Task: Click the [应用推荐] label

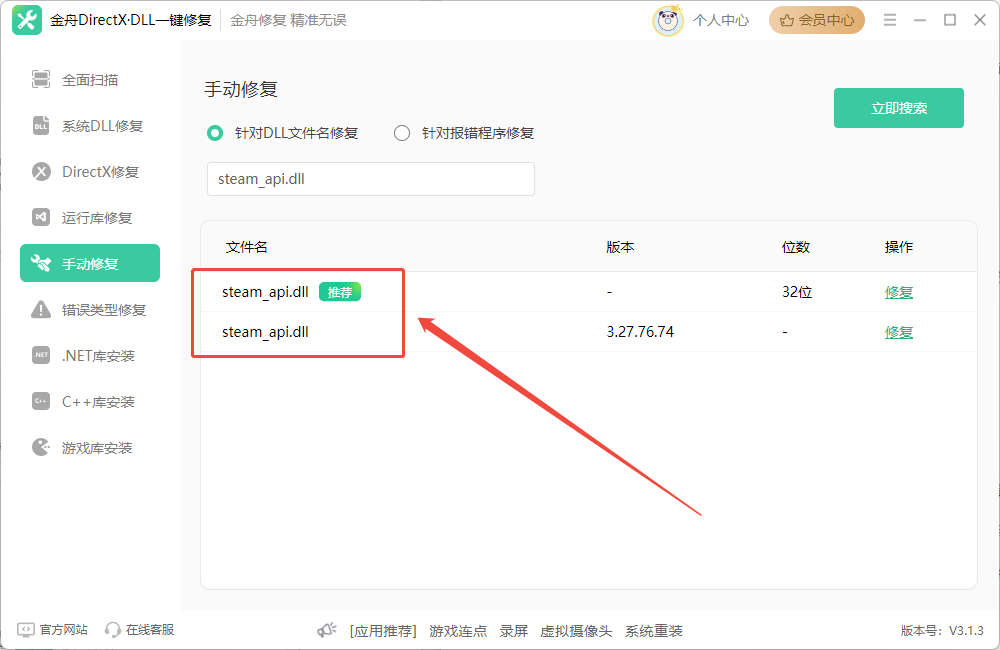Action: click(383, 631)
